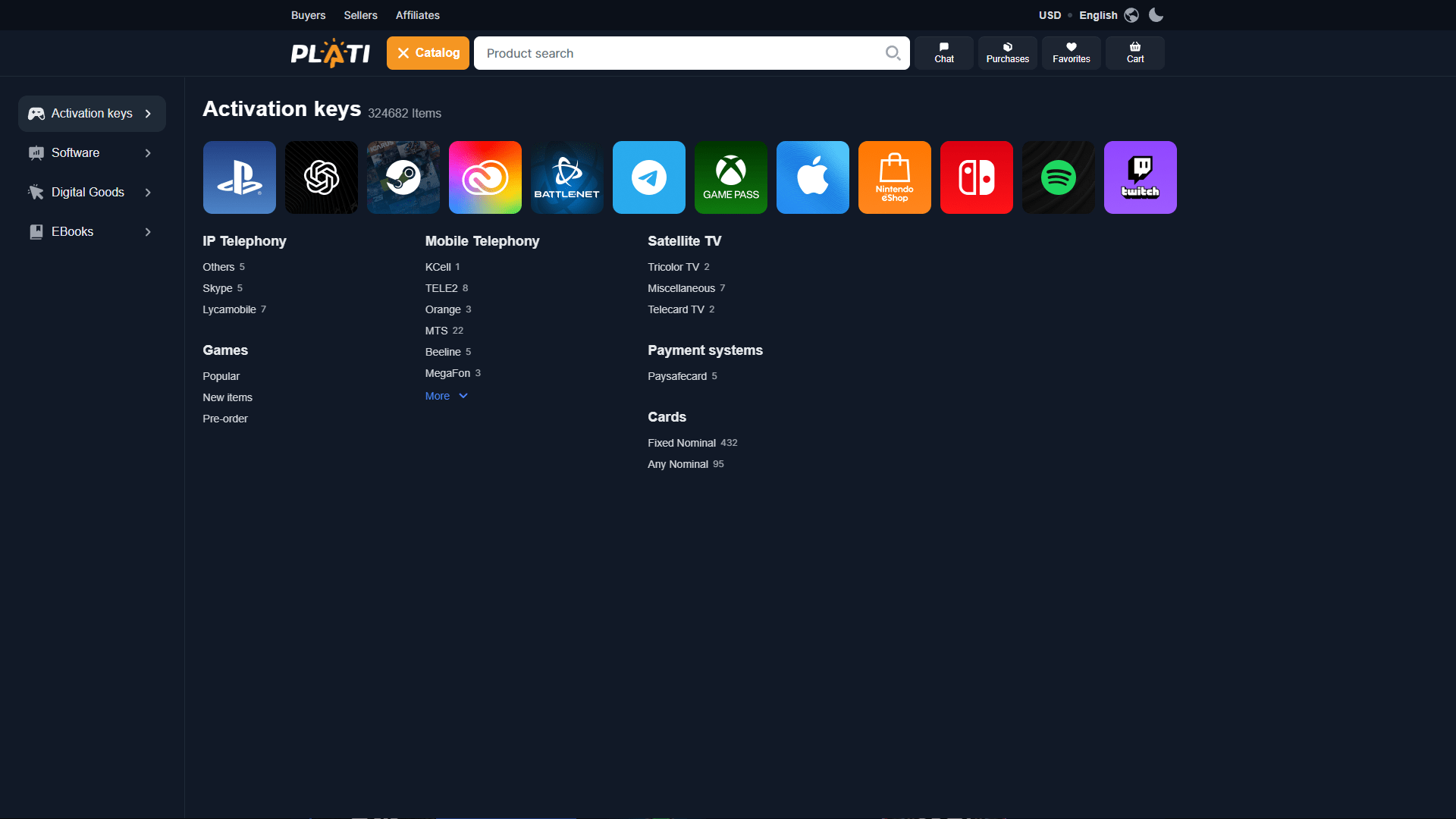Open the Favorites panel

[1071, 52]
